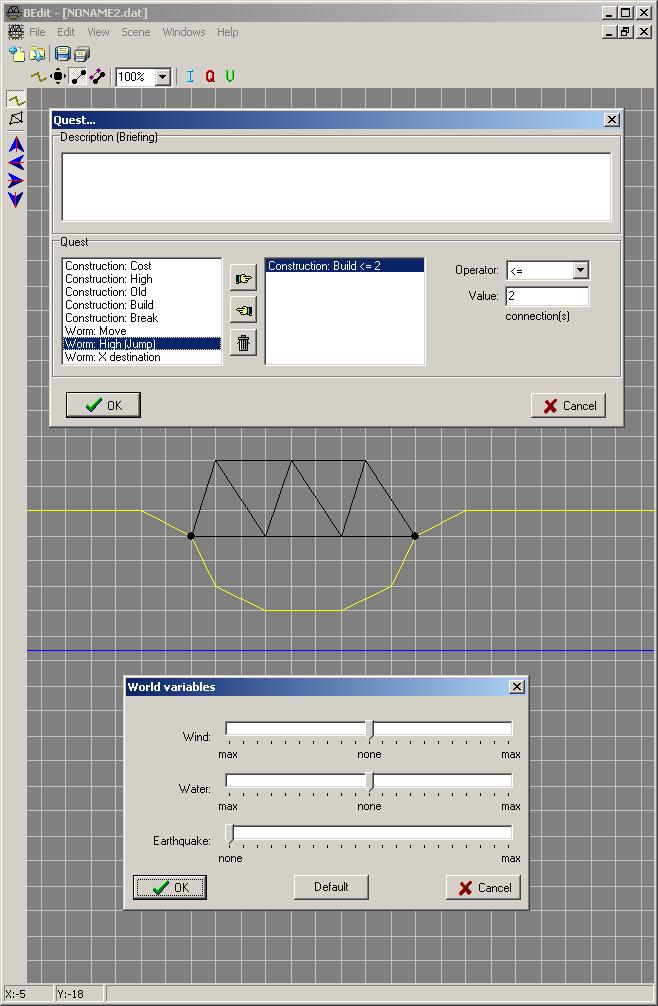Click Default in World variables
Viewport: 658px width, 1006px height.
coord(331,887)
